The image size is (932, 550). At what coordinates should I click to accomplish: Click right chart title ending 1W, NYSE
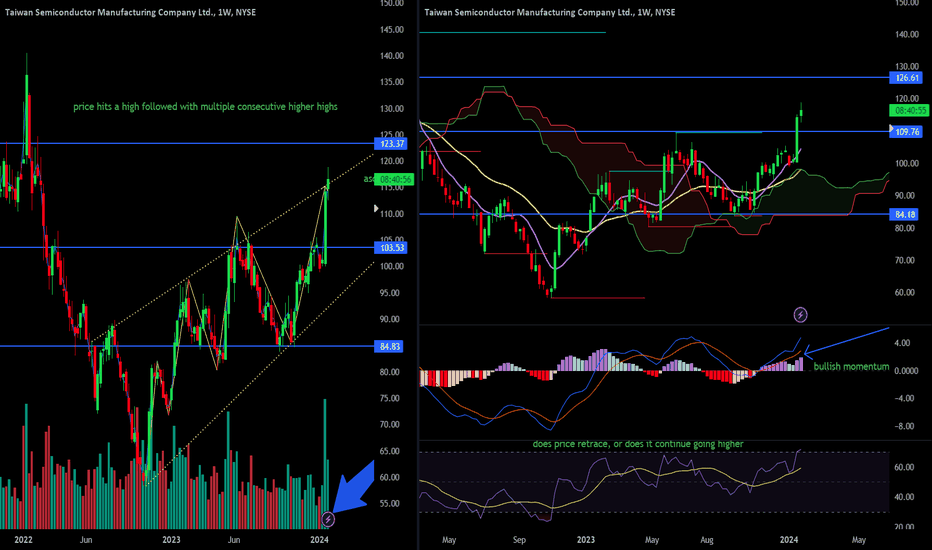click(550, 12)
